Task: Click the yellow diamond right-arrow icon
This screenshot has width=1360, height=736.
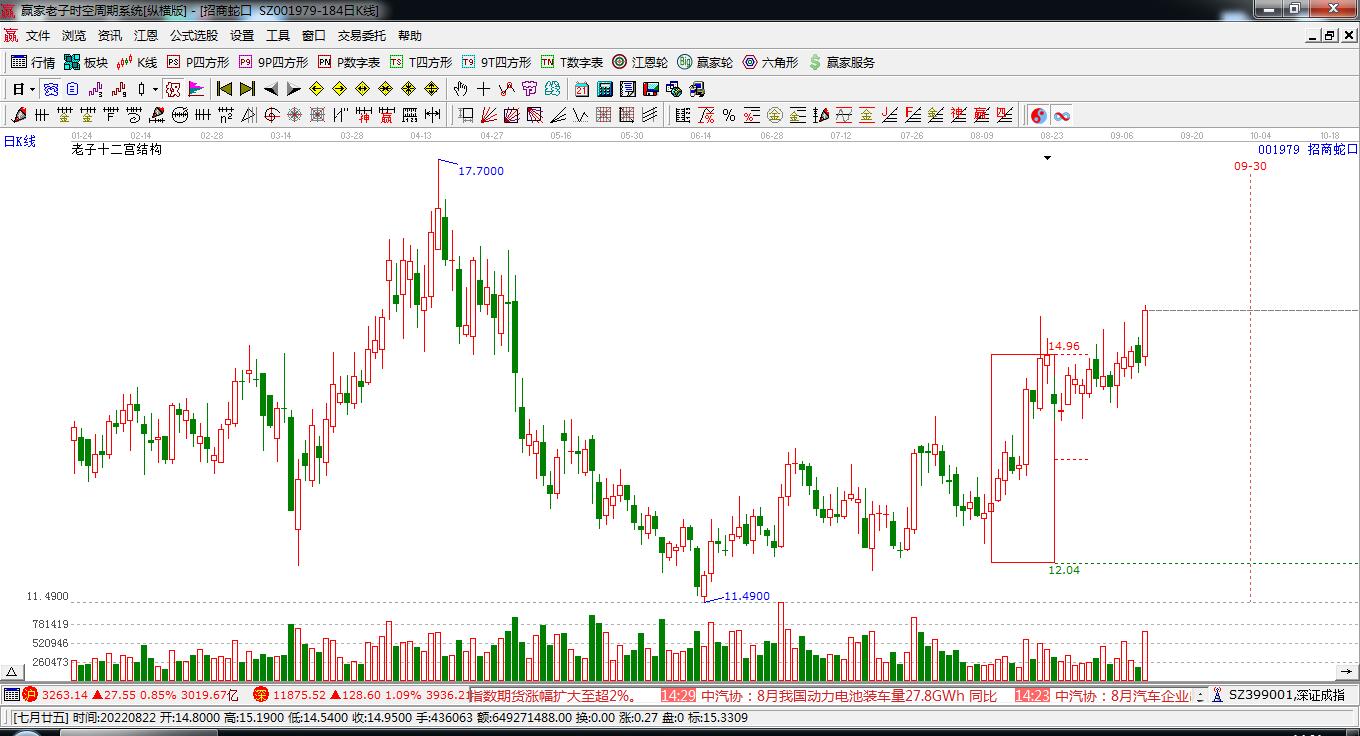Action: pos(340,89)
